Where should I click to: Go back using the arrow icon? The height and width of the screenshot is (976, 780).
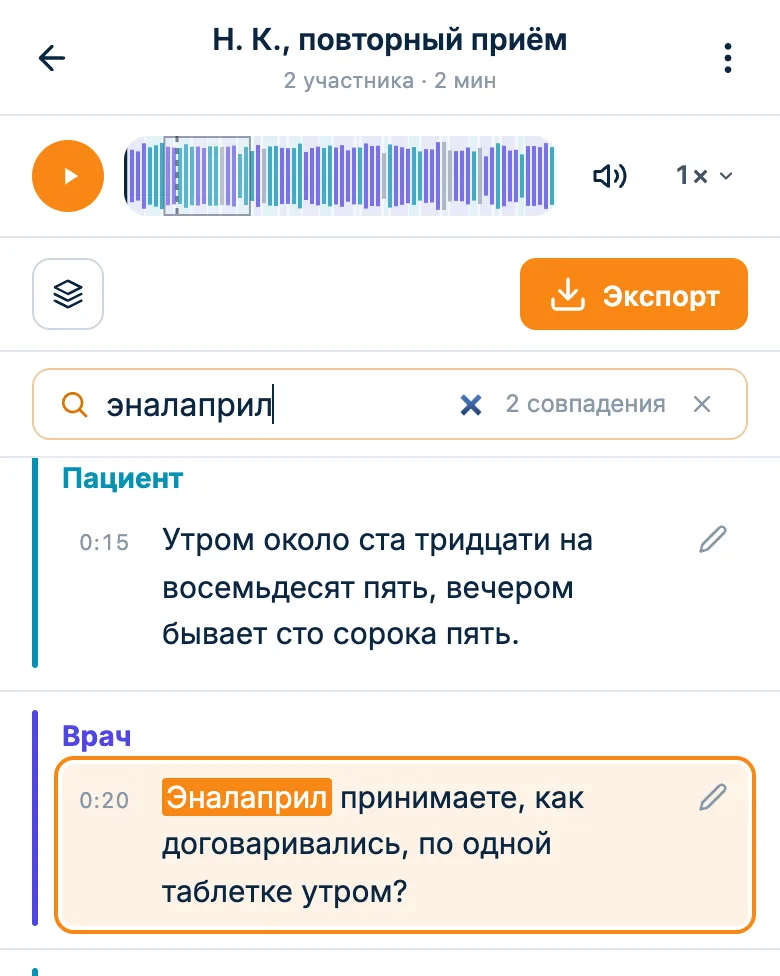(x=52, y=59)
